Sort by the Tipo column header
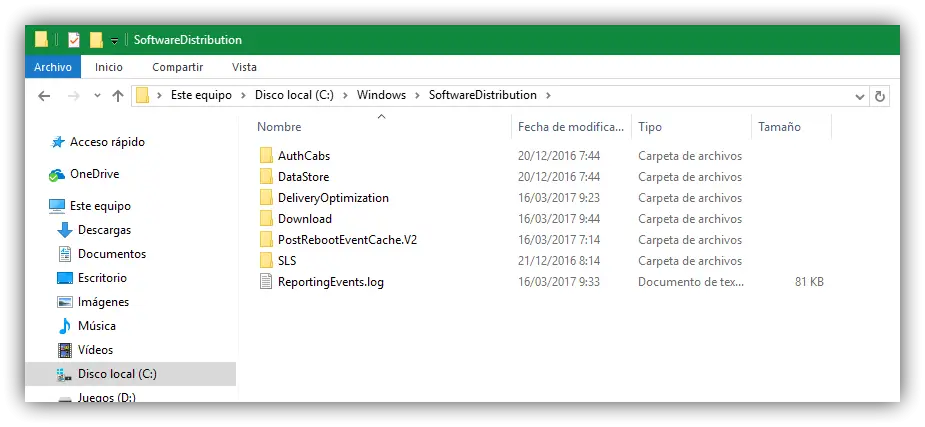Viewport: 925px width, 427px height. [650, 127]
